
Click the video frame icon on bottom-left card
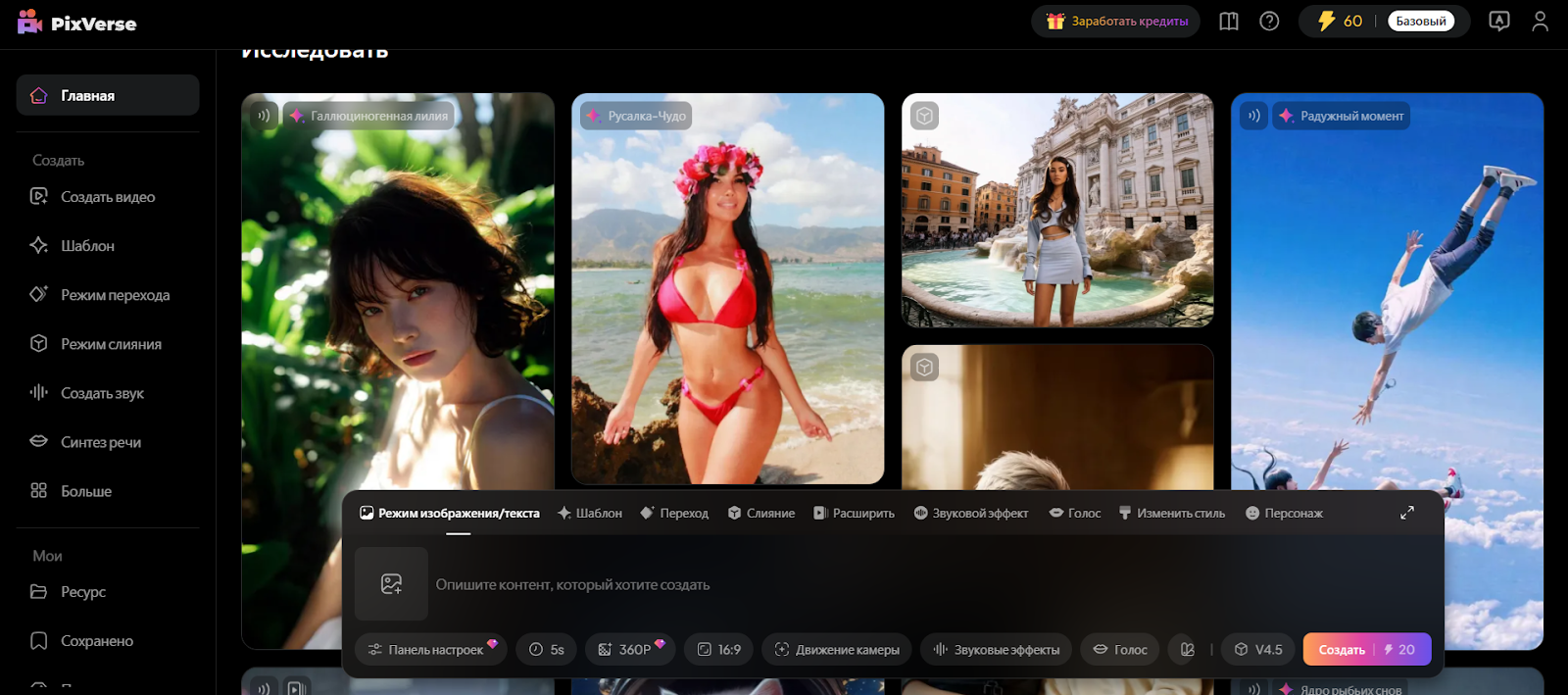297,688
